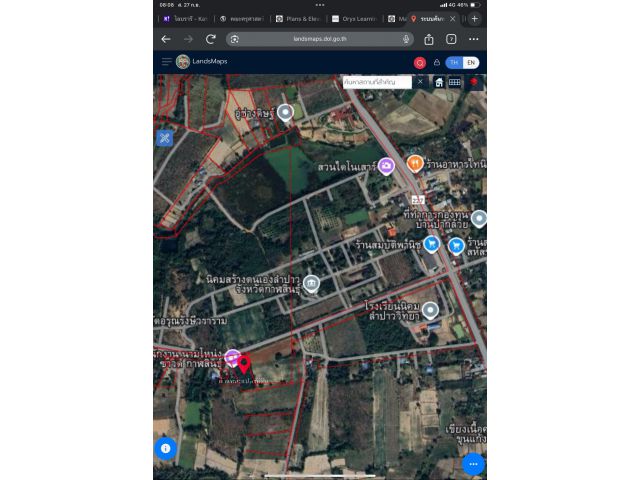Viewport: 640px width, 480px height.
Task: Focus the place search input field
Action: pyautogui.click(x=376, y=82)
